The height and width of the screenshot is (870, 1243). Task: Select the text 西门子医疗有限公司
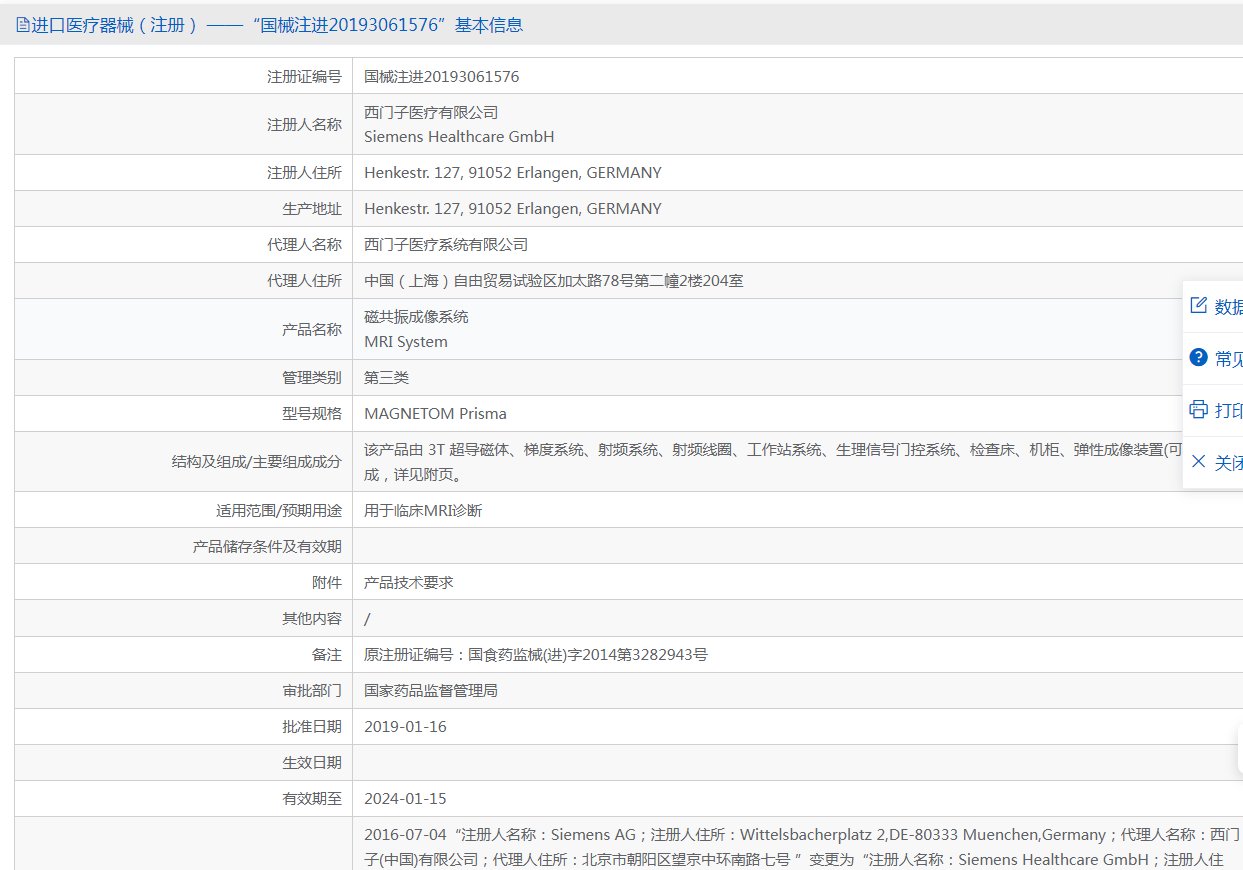click(431, 113)
